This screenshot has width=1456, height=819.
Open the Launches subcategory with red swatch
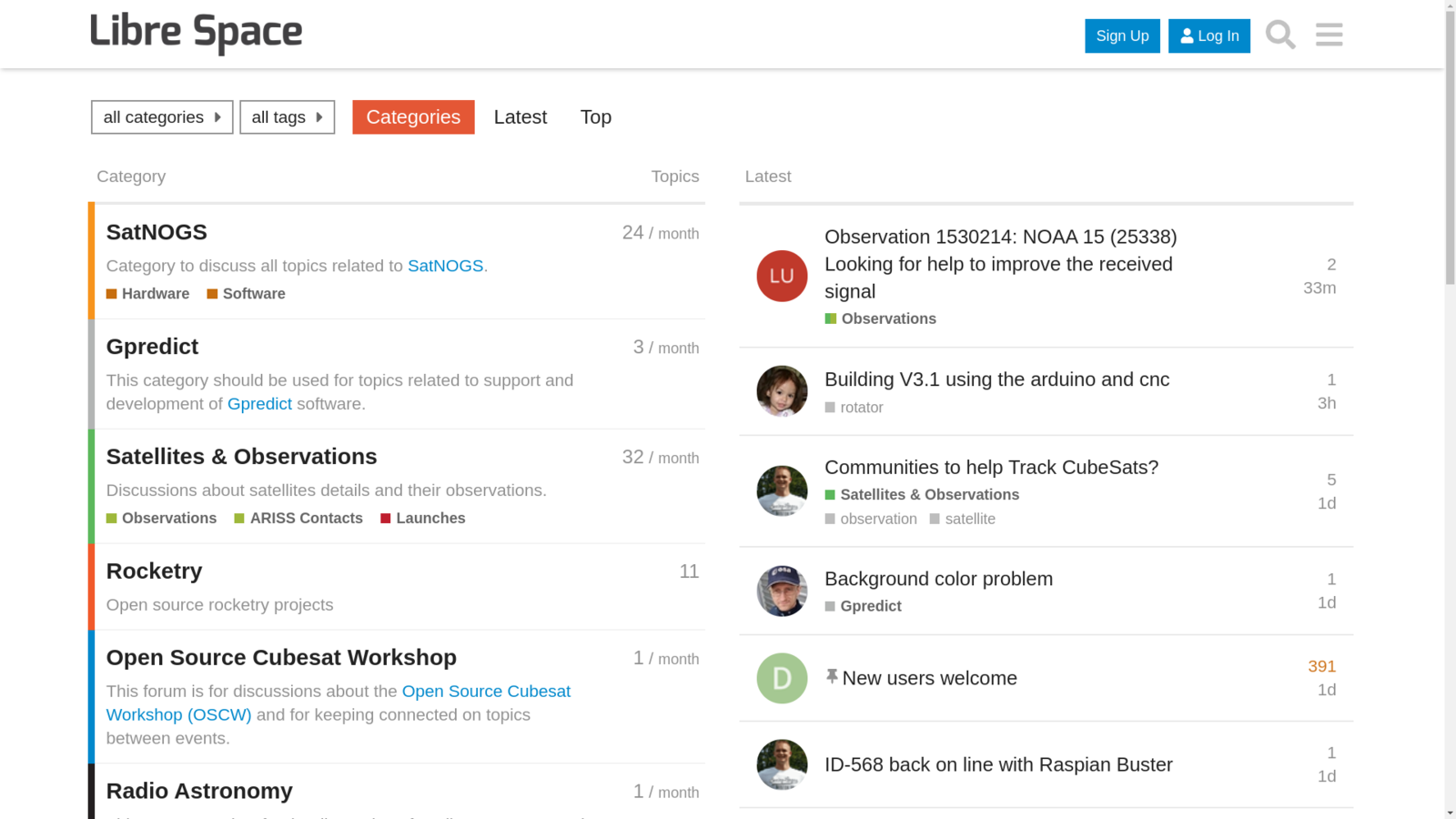click(x=430, y=518)
